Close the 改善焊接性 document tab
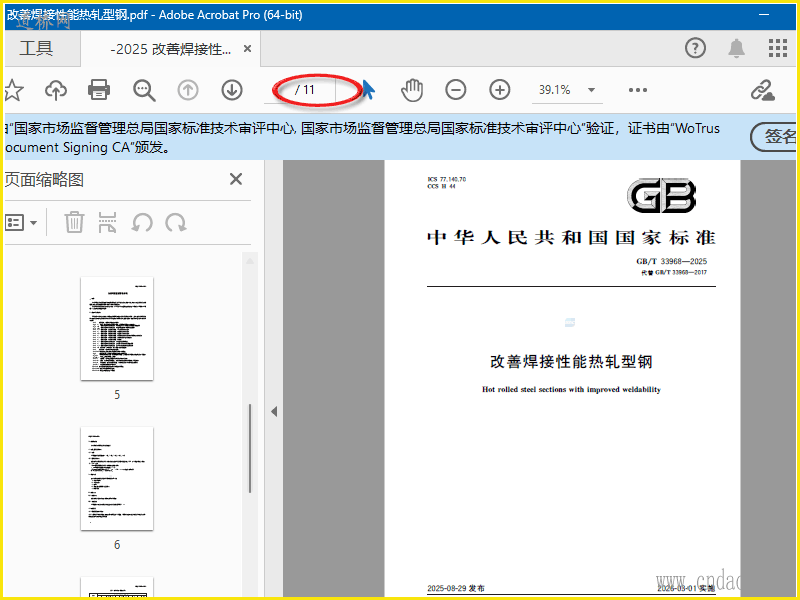Viewport: 800px width, 600px height. pyautogui.click(x=247, y=48)
